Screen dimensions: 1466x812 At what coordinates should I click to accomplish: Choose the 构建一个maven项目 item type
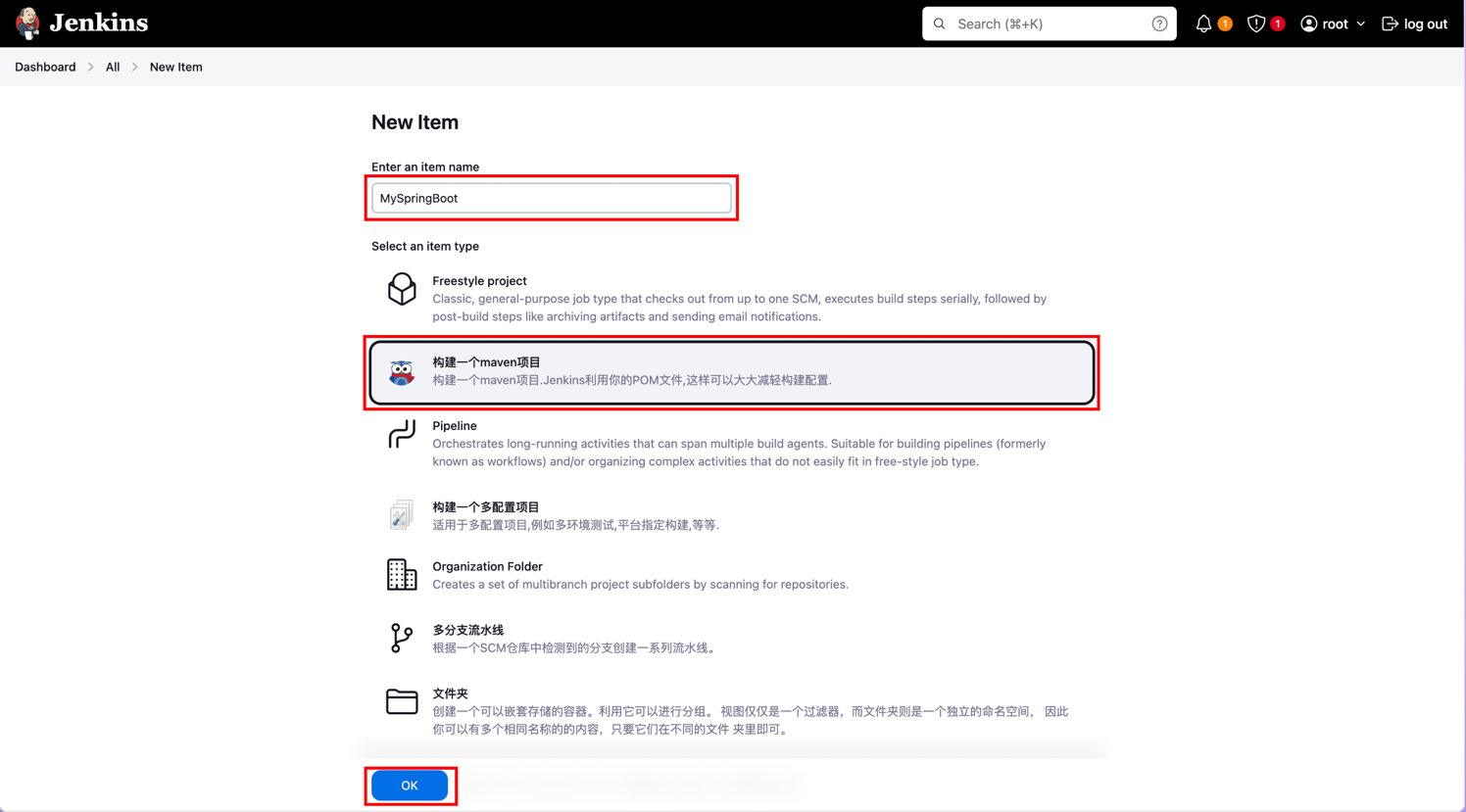(732, 372)
